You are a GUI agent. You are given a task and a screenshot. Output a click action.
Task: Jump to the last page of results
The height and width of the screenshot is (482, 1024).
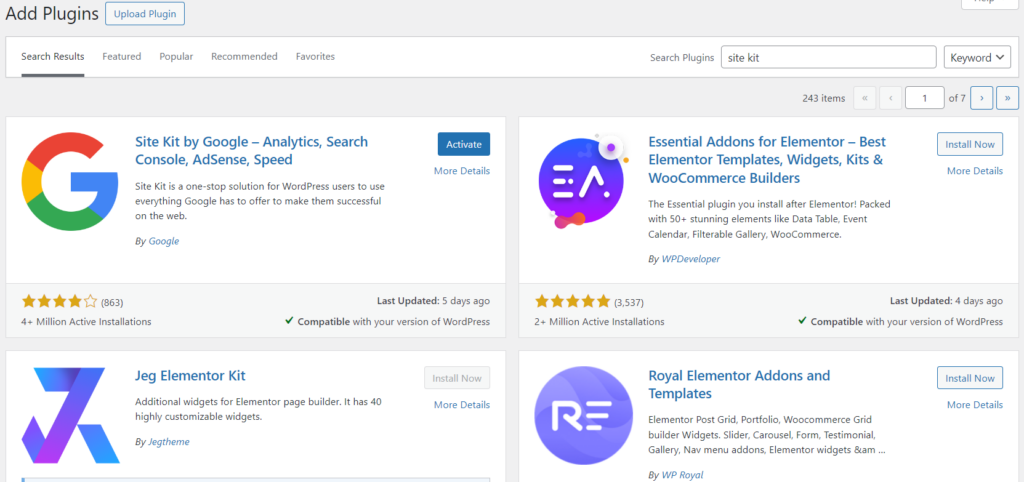click(1008, 98)
